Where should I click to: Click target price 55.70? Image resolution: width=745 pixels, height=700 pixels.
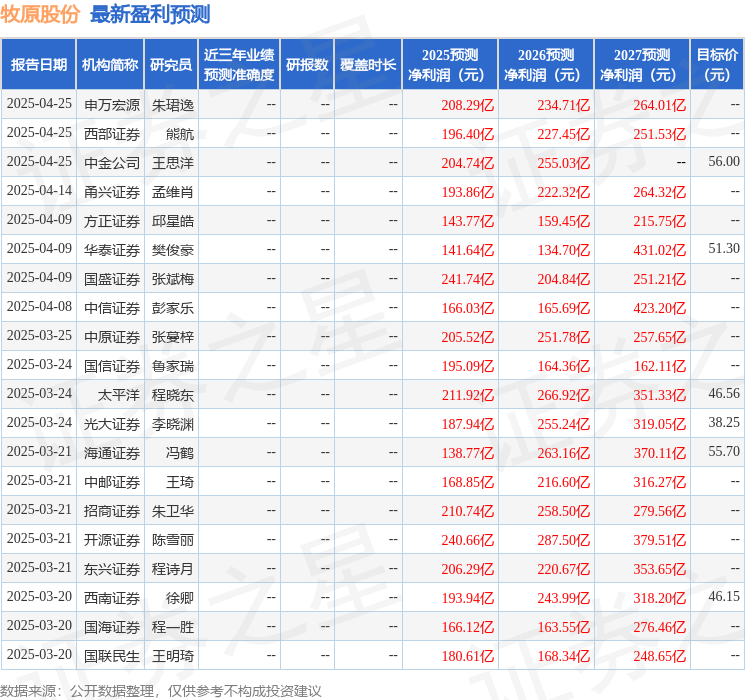point(724,451)
